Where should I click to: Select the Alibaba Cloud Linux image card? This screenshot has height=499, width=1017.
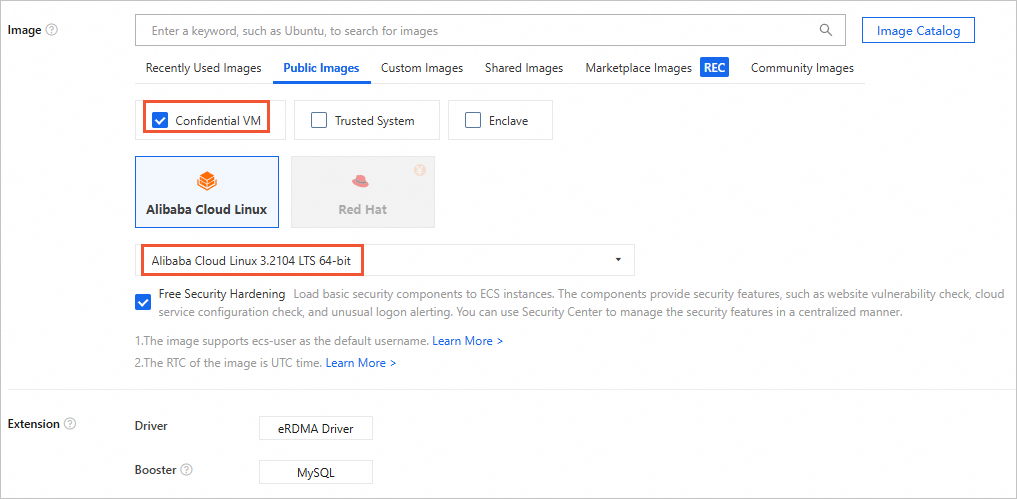[x=207, y=192]
